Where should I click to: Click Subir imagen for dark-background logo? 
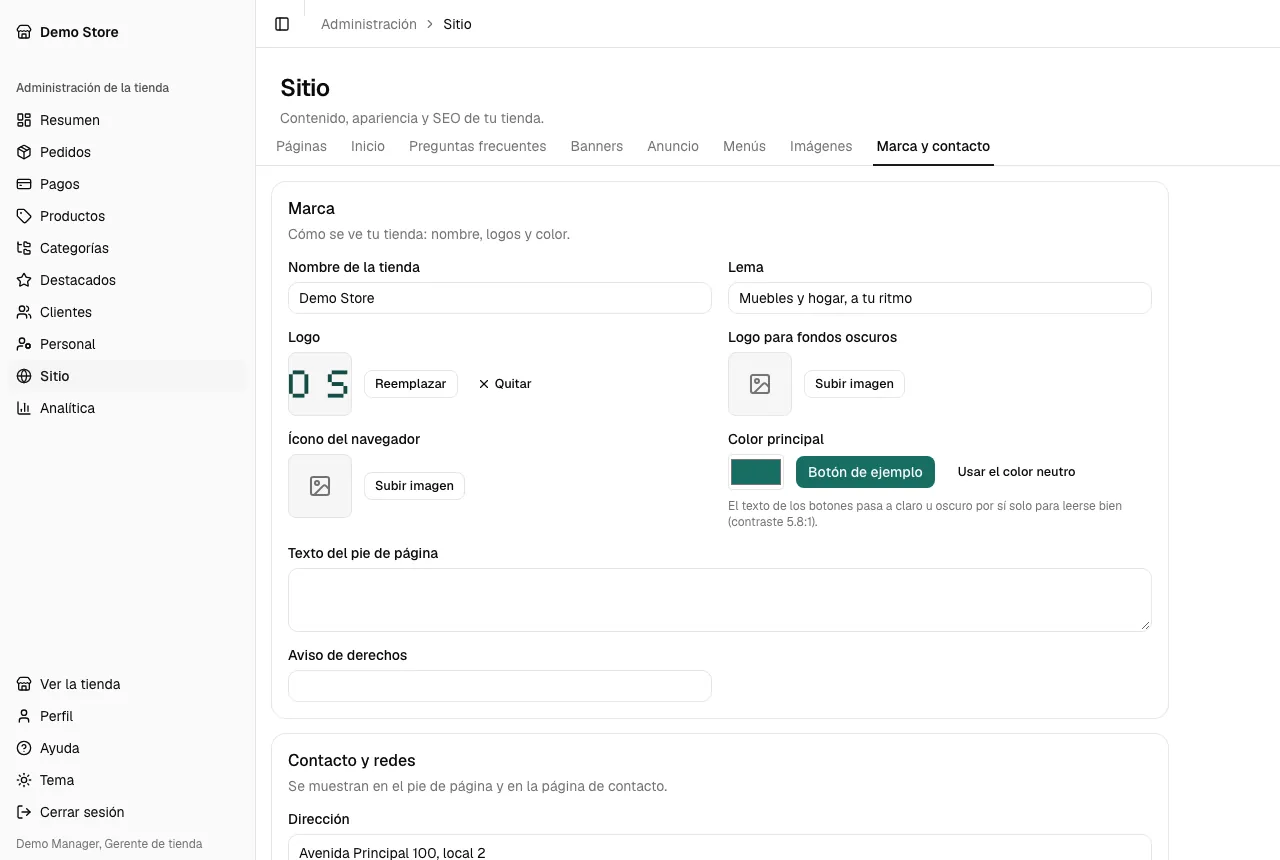(854, 384)
